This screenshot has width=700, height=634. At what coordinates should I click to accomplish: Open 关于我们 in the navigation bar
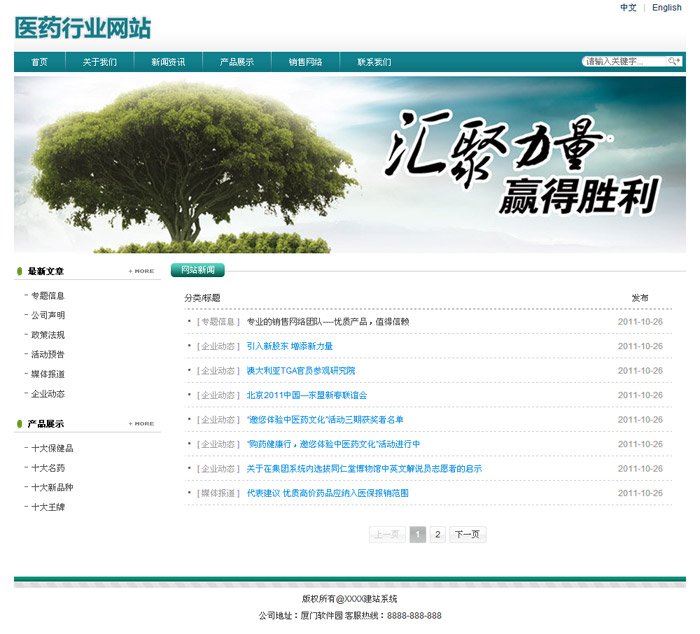100,62
